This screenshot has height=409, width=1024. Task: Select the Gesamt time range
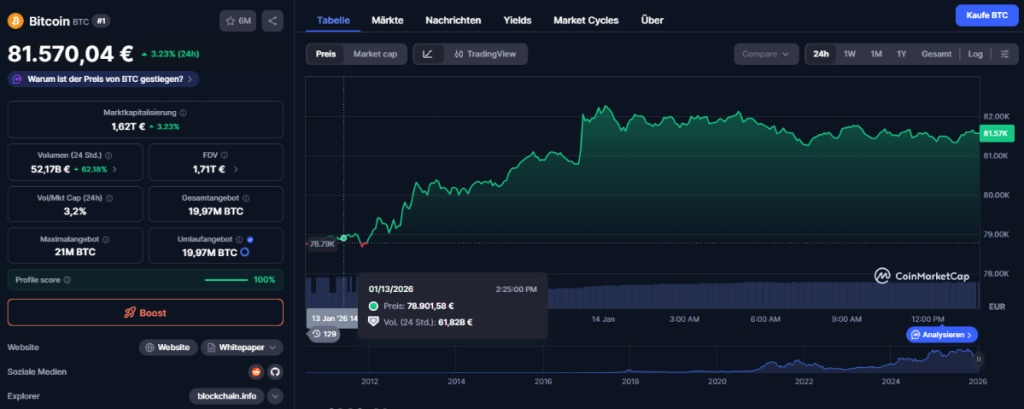click(x=936, y=54)
